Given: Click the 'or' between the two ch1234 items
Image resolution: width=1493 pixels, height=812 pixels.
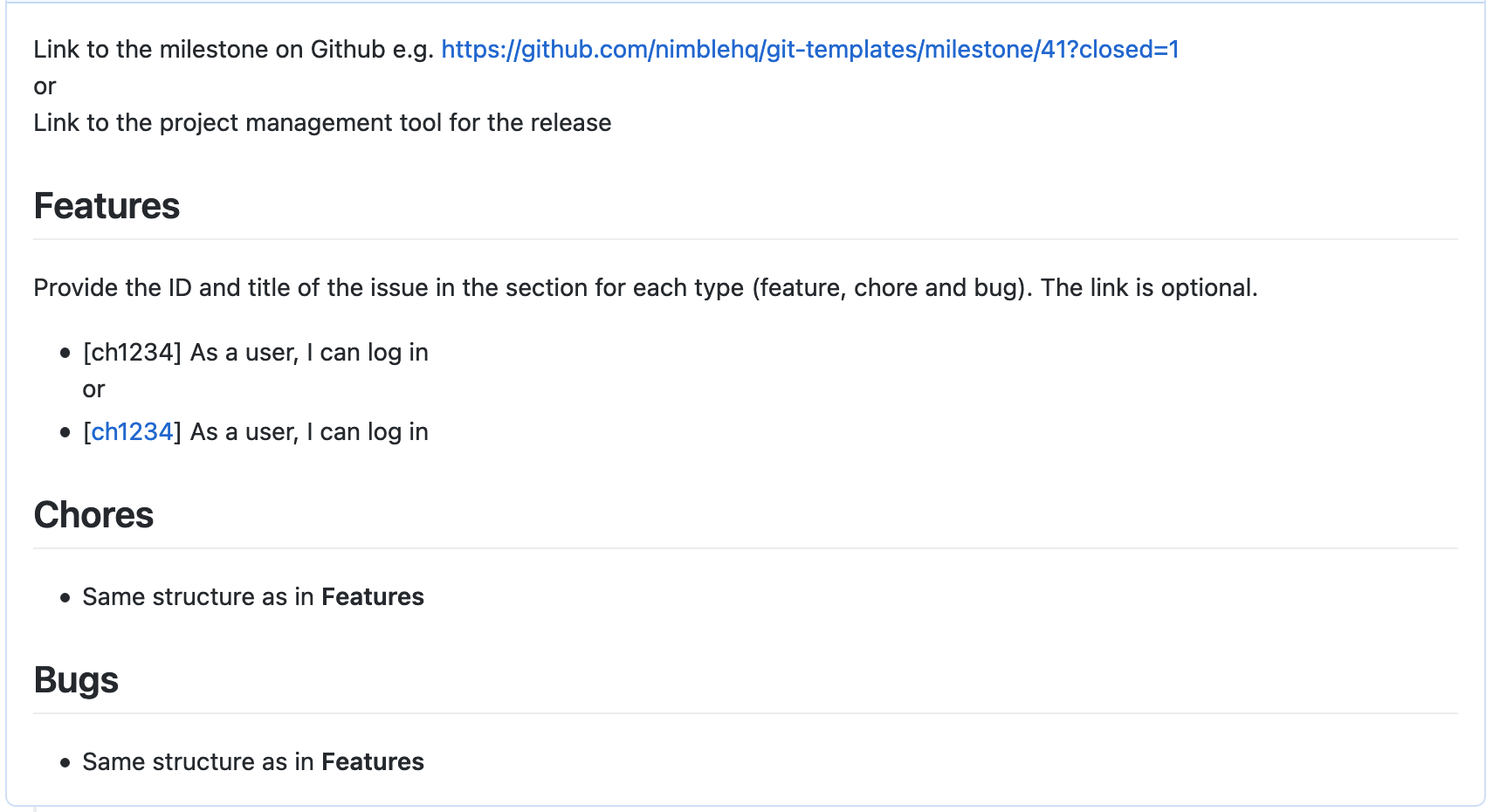Looking at the screenshot, I should coord(93,389).
